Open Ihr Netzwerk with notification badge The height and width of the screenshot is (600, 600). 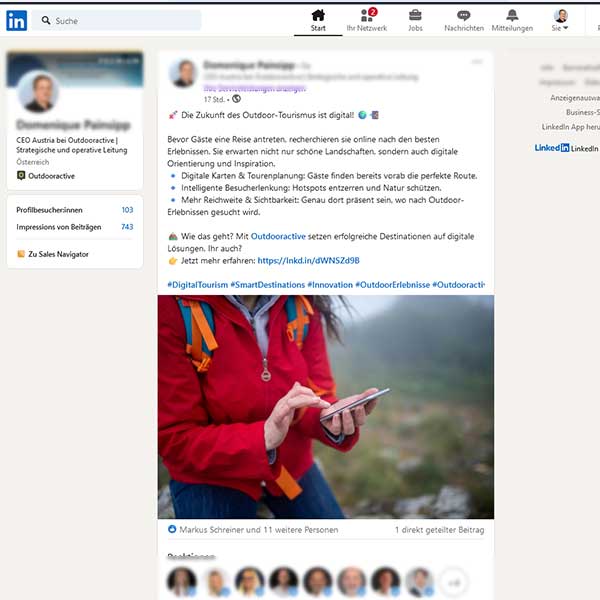click(367, 21)
